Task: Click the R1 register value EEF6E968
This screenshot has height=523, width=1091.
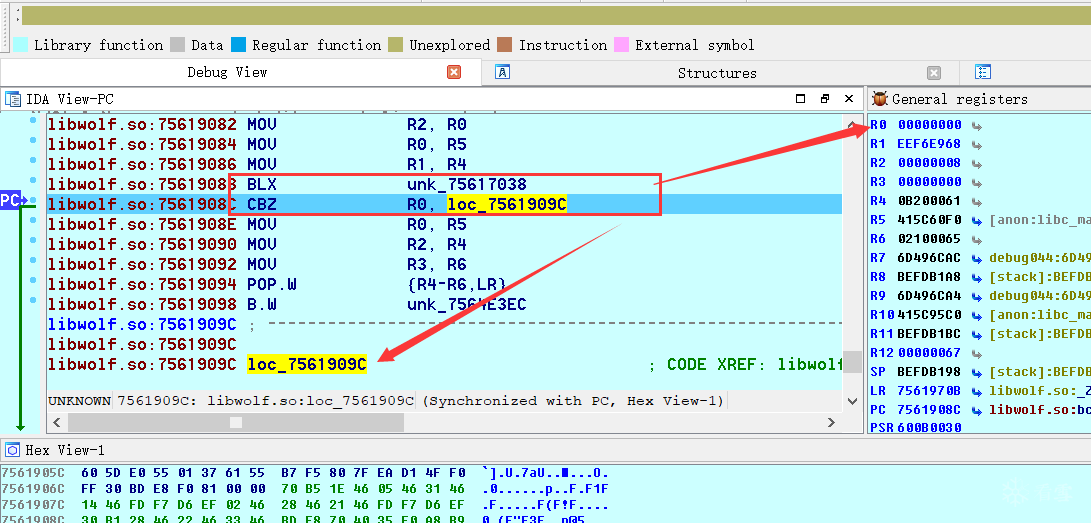Action: pyautogui.click(x=930, y=144)
